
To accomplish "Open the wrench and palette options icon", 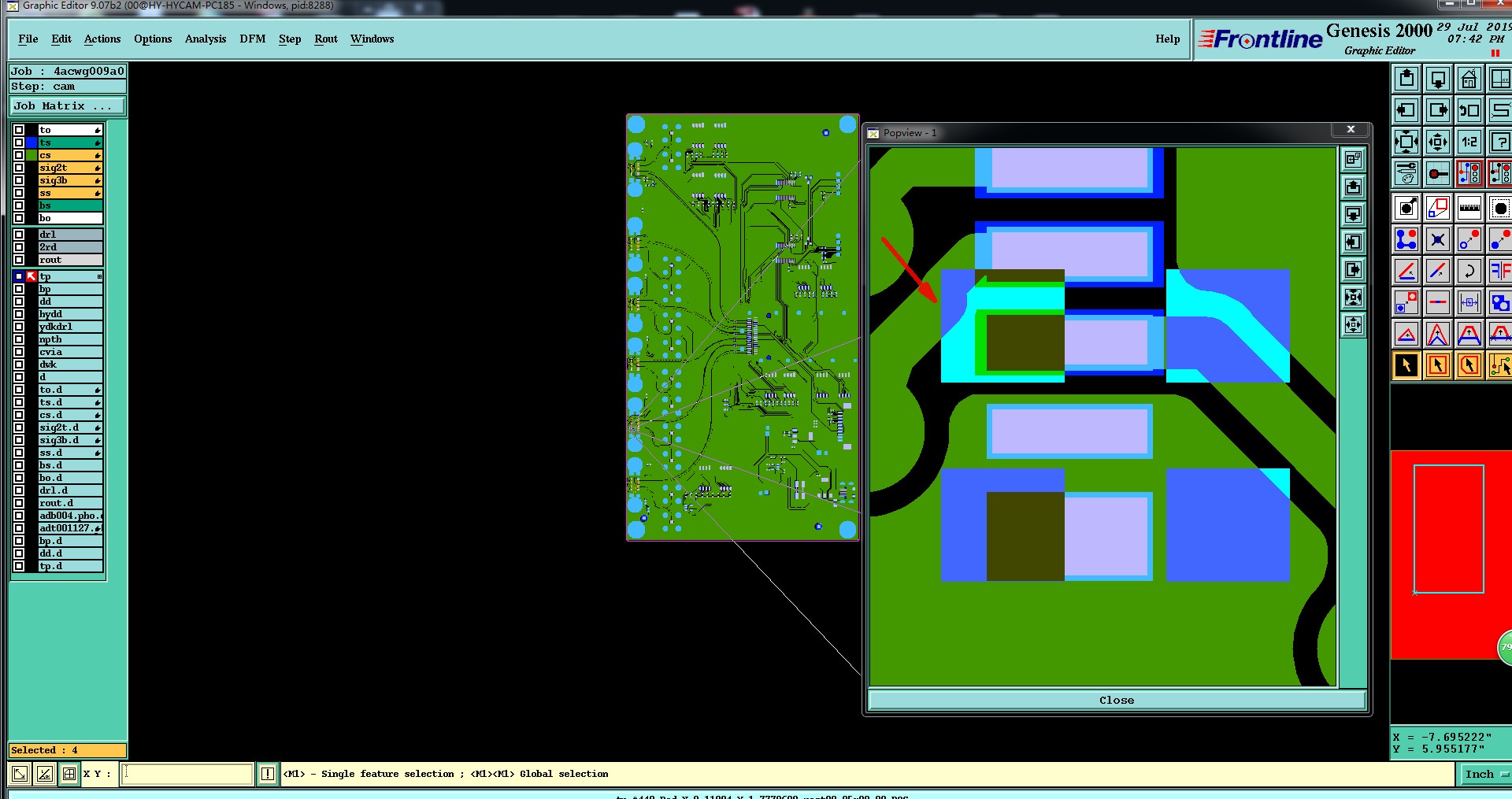I will [x=1406, y=173].
